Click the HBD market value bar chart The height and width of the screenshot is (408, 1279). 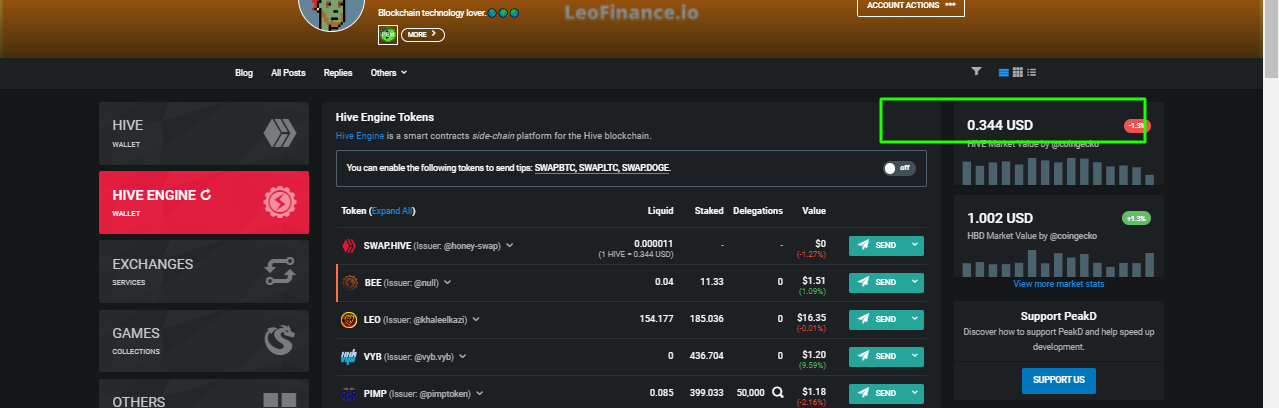click(1058, 262)
